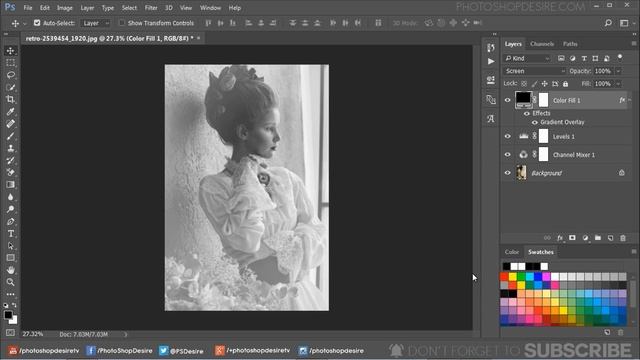Hide the Color Fill 1 layer
Screen dimensions: 640x360
(508, 100)
